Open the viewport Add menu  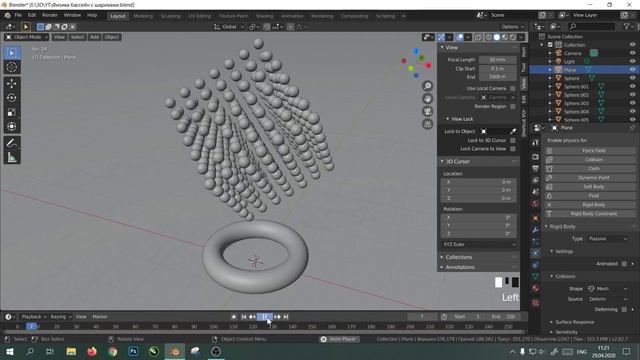click(x=94, y=37)
